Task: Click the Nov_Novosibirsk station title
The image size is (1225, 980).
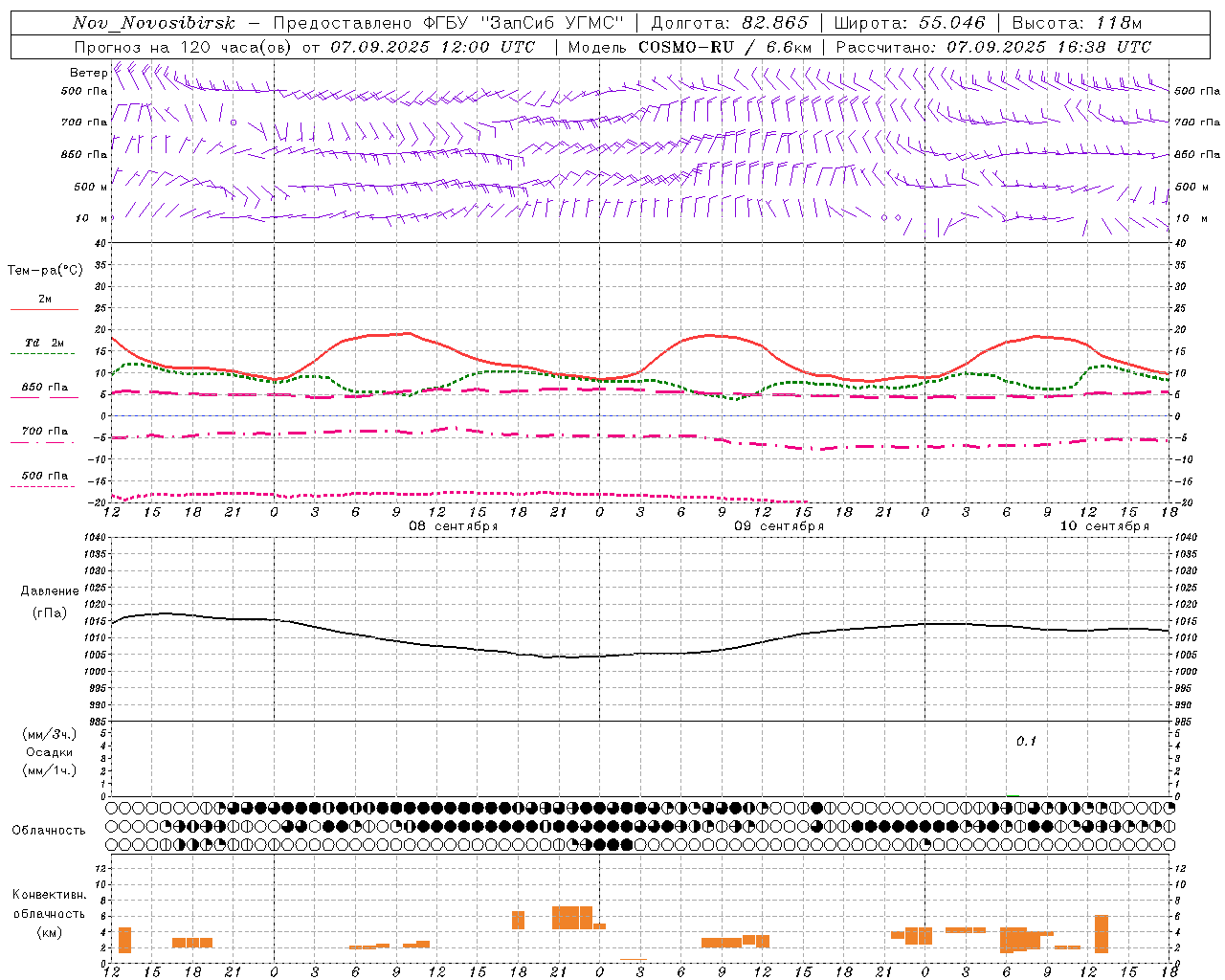Action: (x=153, y=23)
